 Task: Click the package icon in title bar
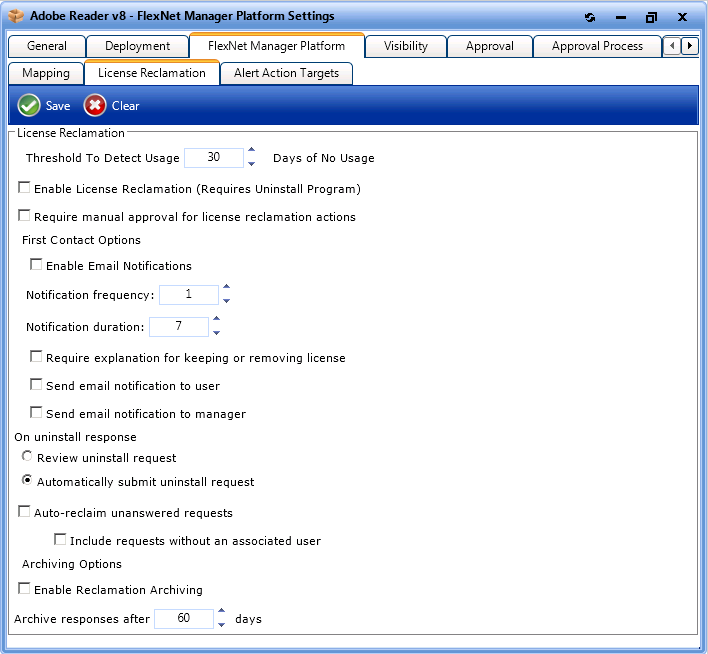click(x=16, y=16)
